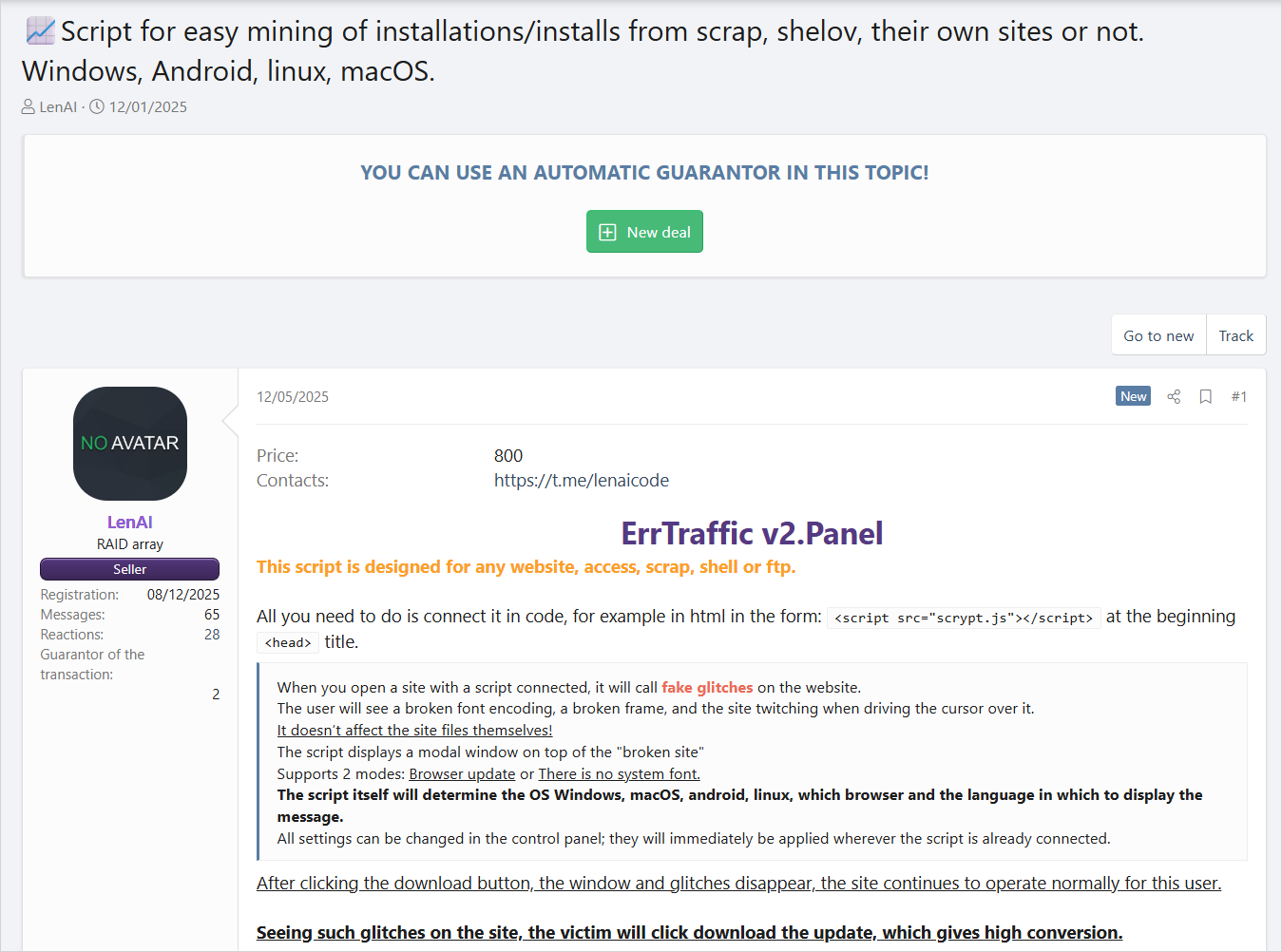This screenshot has width=1282, height=952.
Task: Click the 'It doesn't affect the site files' link
Action: (414, 730)
